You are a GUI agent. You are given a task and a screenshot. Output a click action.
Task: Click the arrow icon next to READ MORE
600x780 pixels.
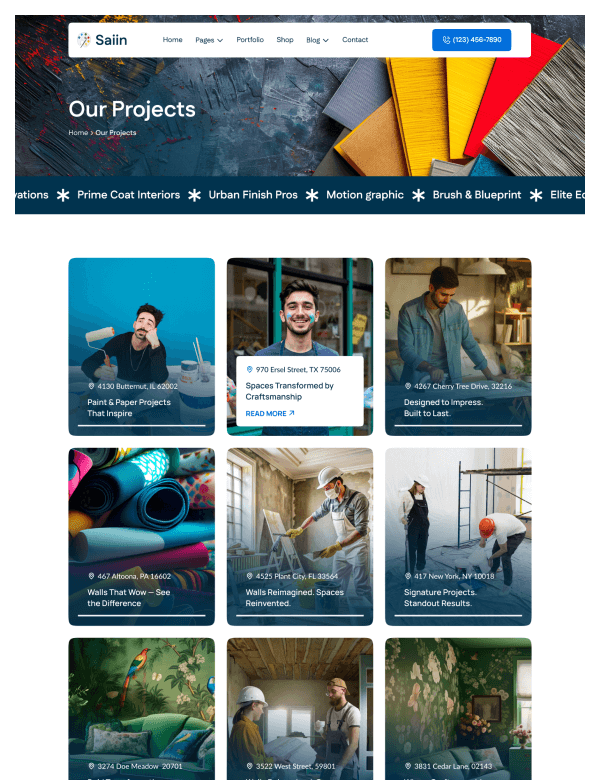click(x=292, y=413)
